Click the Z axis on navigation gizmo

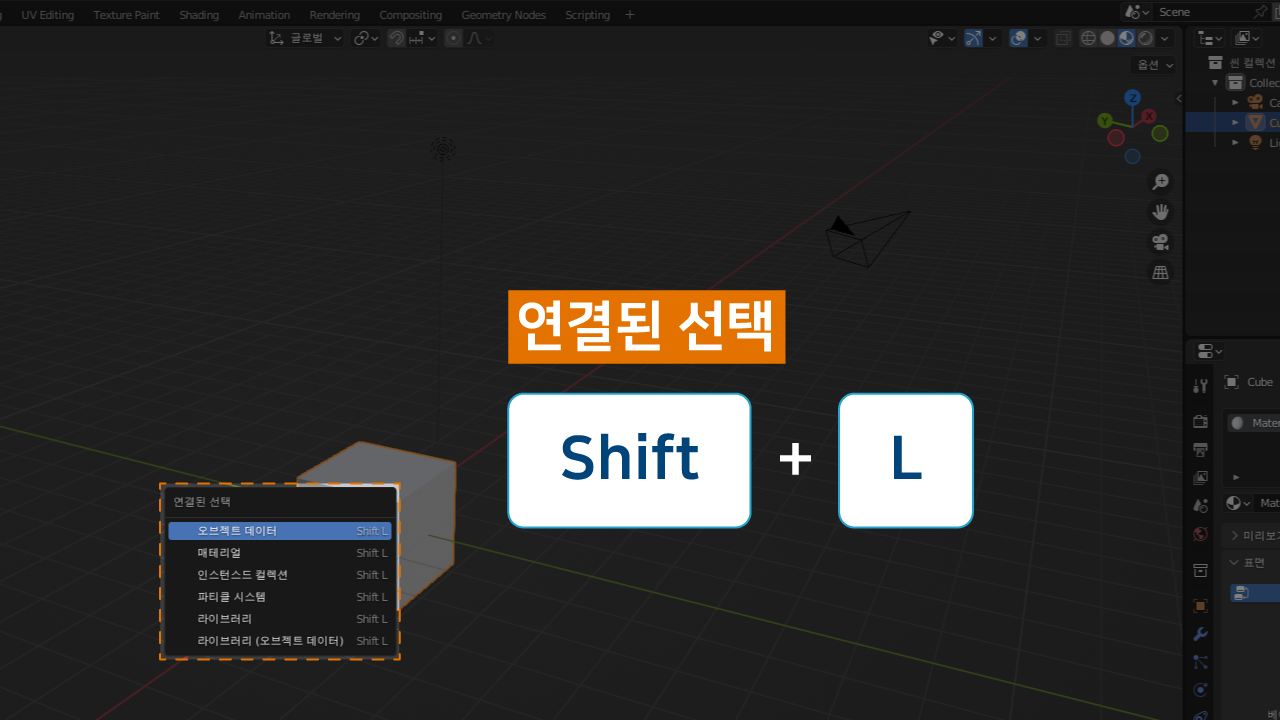pyautogui.click(x=1132, y=98)
